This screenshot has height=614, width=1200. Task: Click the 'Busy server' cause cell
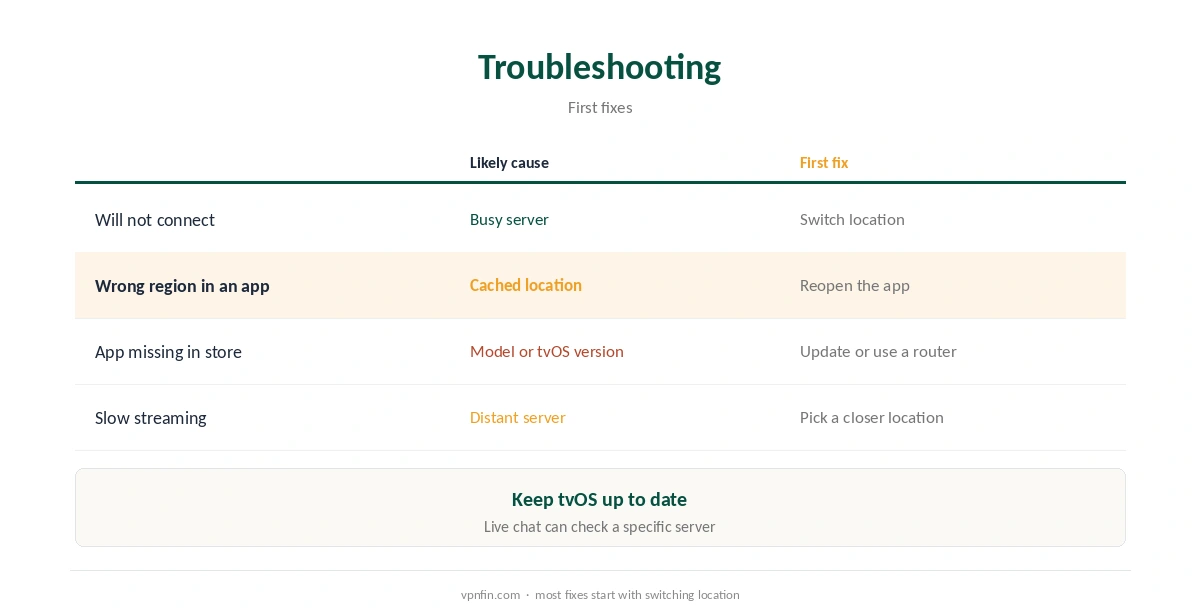click(x=509, y=220)
